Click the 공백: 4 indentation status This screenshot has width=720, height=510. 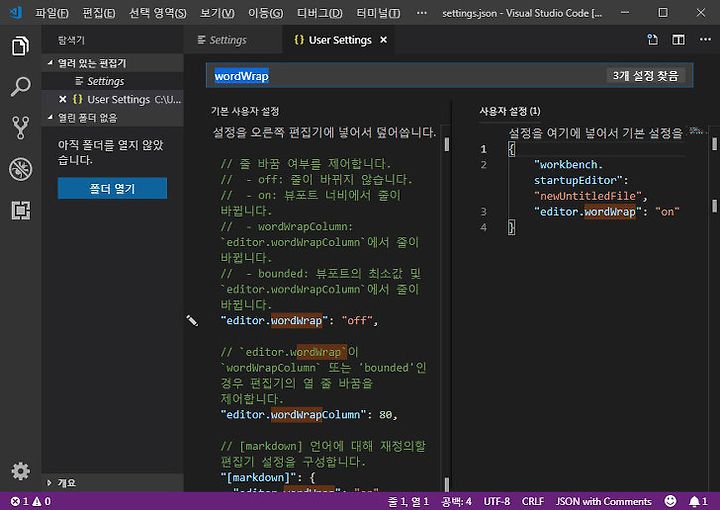tap(456, 501)
